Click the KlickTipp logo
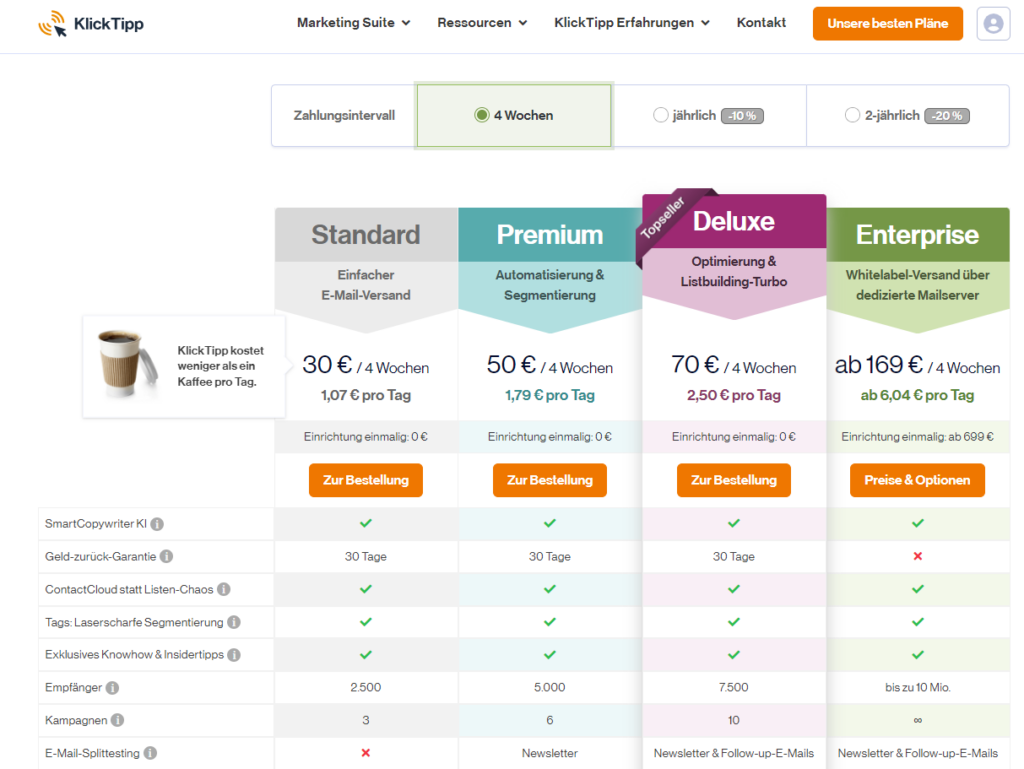This screenshot has height=769, width=1024. click(91, 24)
